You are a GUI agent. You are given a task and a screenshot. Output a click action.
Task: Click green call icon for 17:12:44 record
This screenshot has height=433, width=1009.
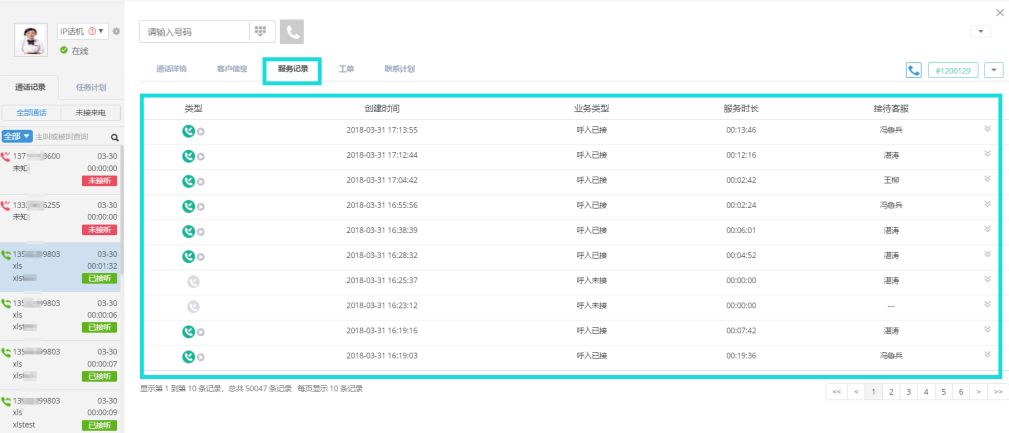pyautogui.click(x=188, y=156)
